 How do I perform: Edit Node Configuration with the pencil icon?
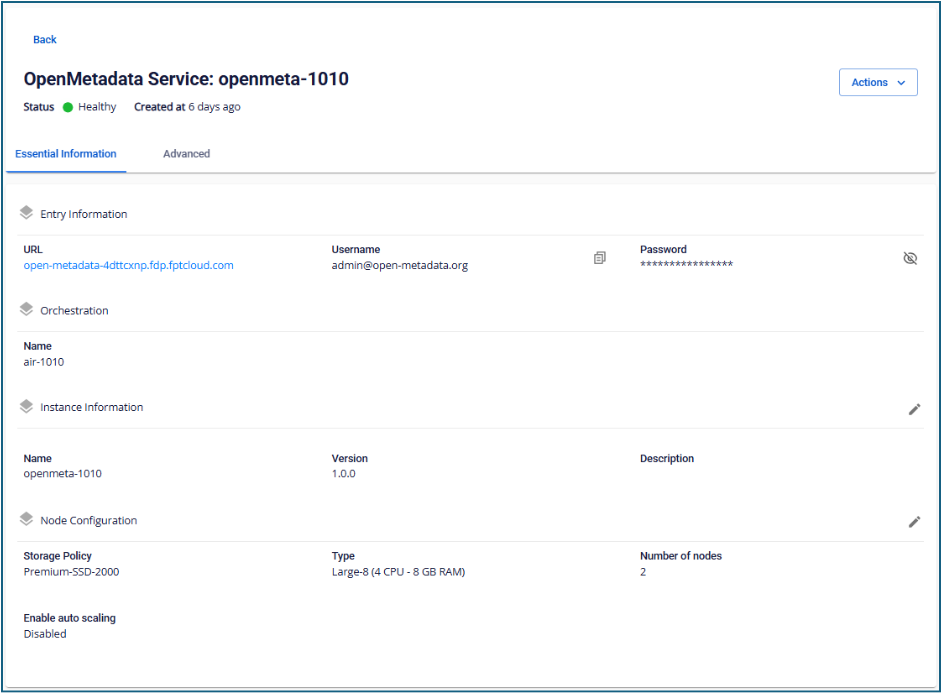tap(914, 522)
